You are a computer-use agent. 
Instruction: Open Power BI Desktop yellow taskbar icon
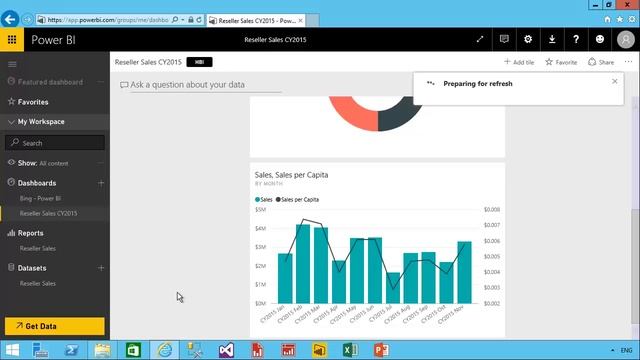click(319, 350)
